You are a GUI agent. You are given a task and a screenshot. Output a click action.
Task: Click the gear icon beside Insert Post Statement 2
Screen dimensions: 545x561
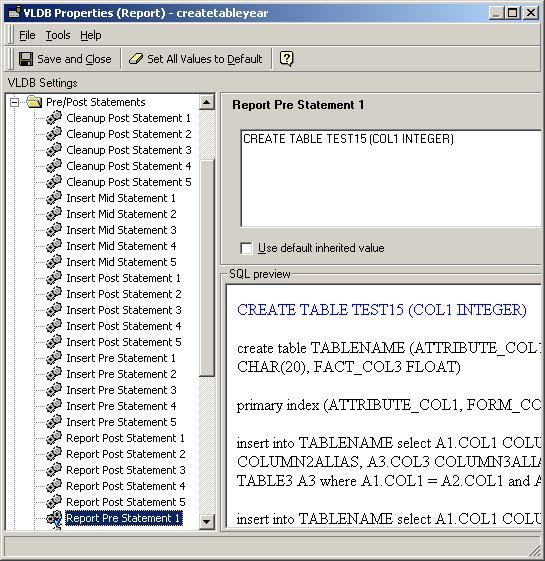coord(54,294)
